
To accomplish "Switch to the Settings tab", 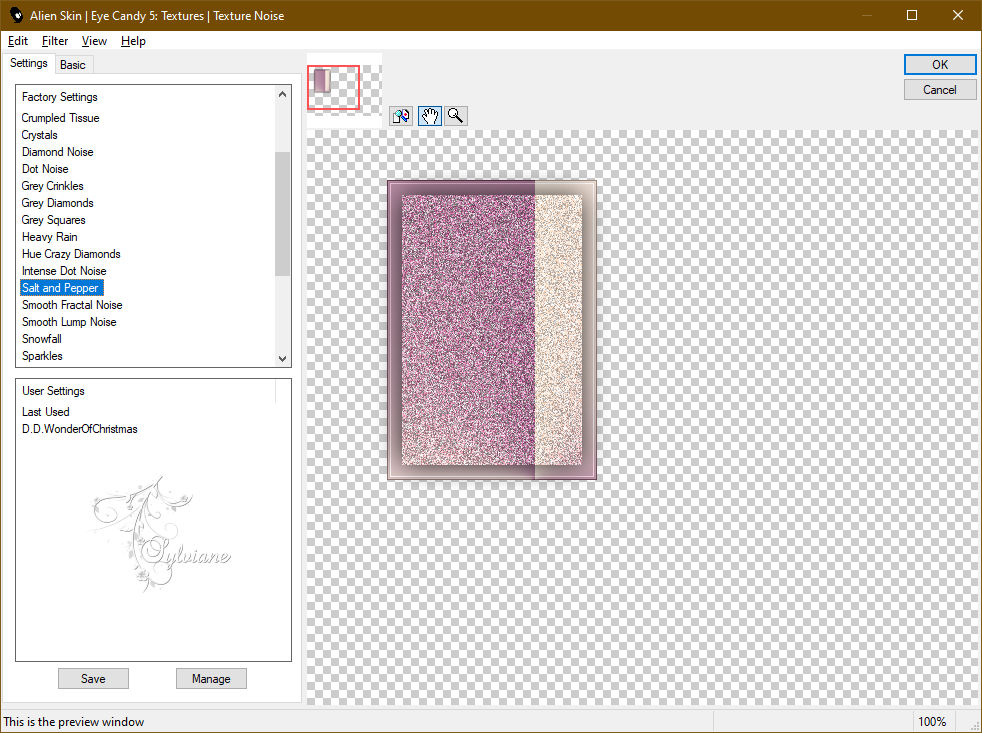I will pos(29,63).
